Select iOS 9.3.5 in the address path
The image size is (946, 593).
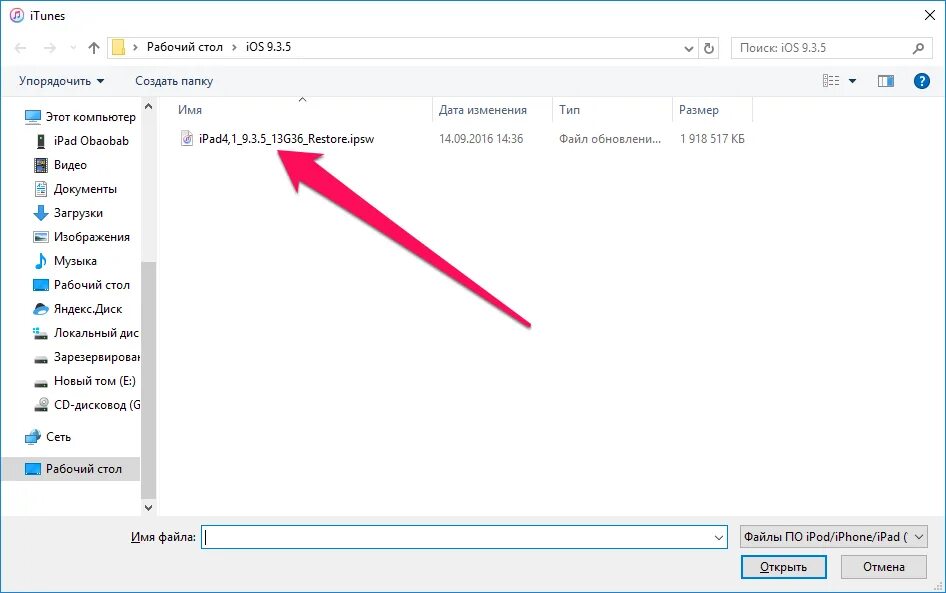click(x=268, y=47)
